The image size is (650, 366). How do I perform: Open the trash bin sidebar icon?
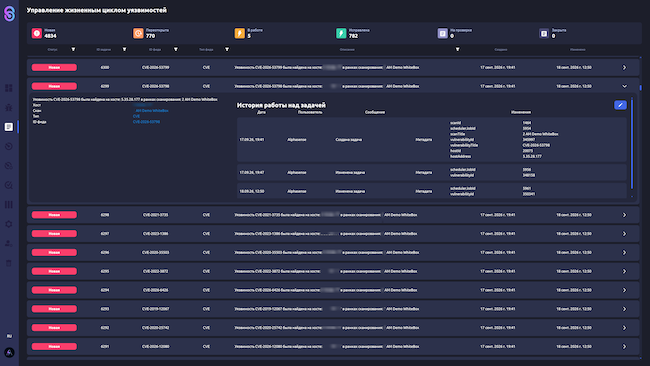[x=9, y=263]
